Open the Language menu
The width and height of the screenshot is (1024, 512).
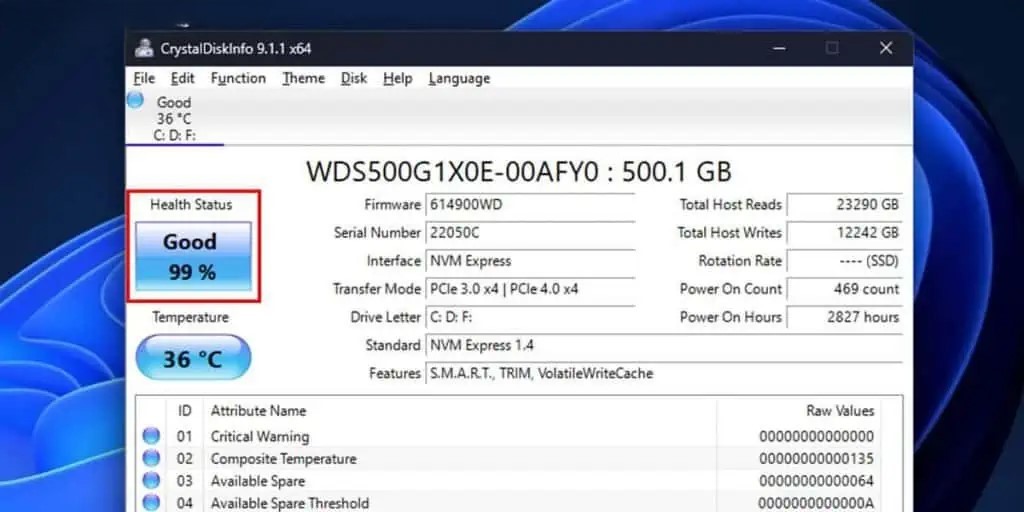[459, 78]
